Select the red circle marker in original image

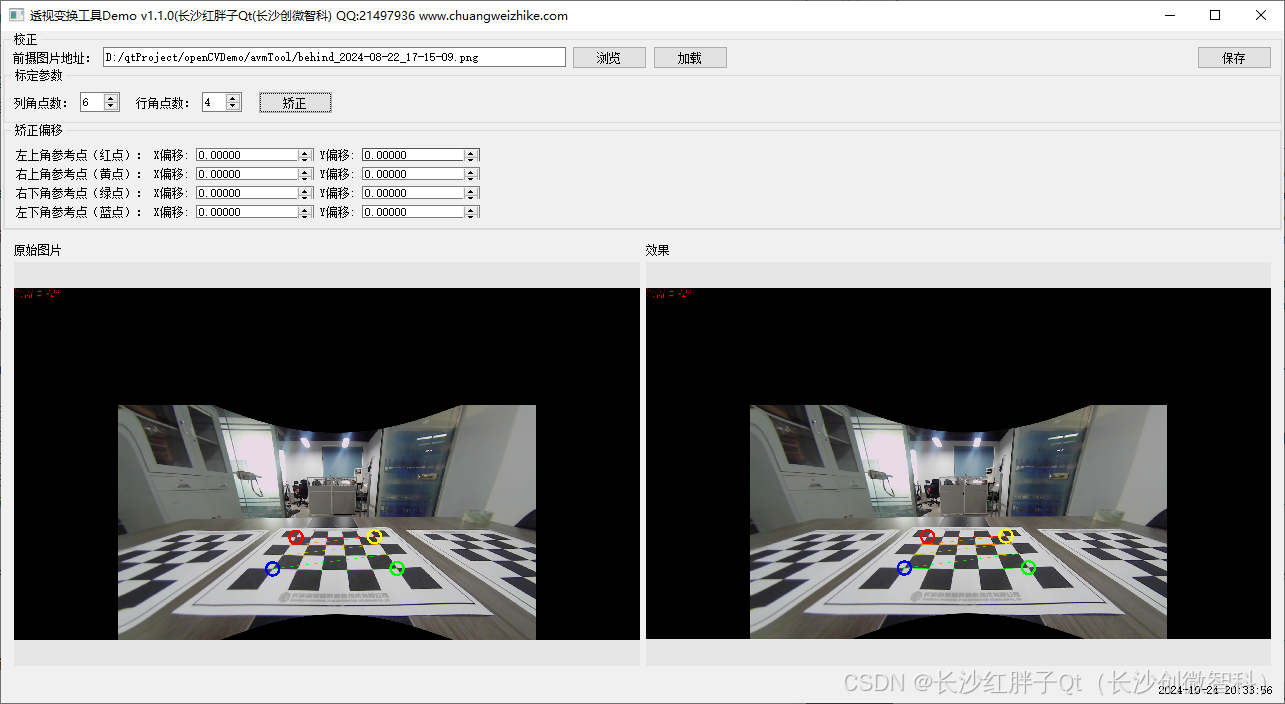click(296, 537)
